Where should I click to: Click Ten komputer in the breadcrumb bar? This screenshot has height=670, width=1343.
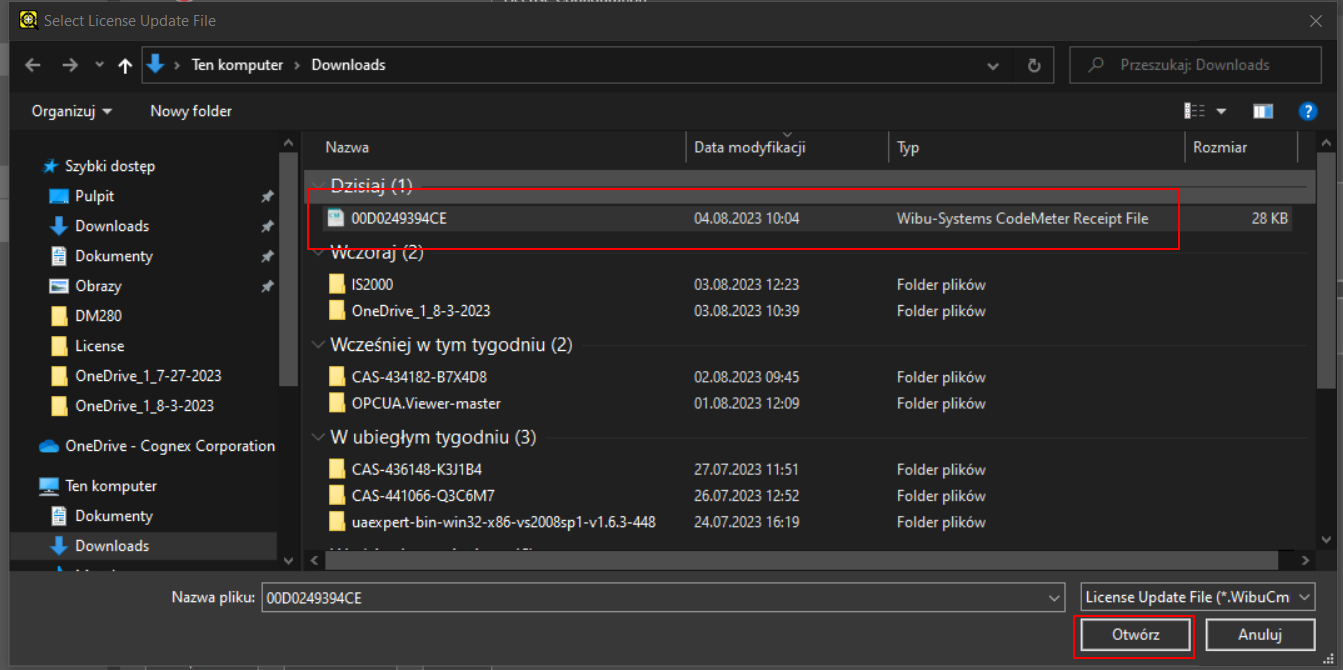pyautogui.click(x=237, y=64)
